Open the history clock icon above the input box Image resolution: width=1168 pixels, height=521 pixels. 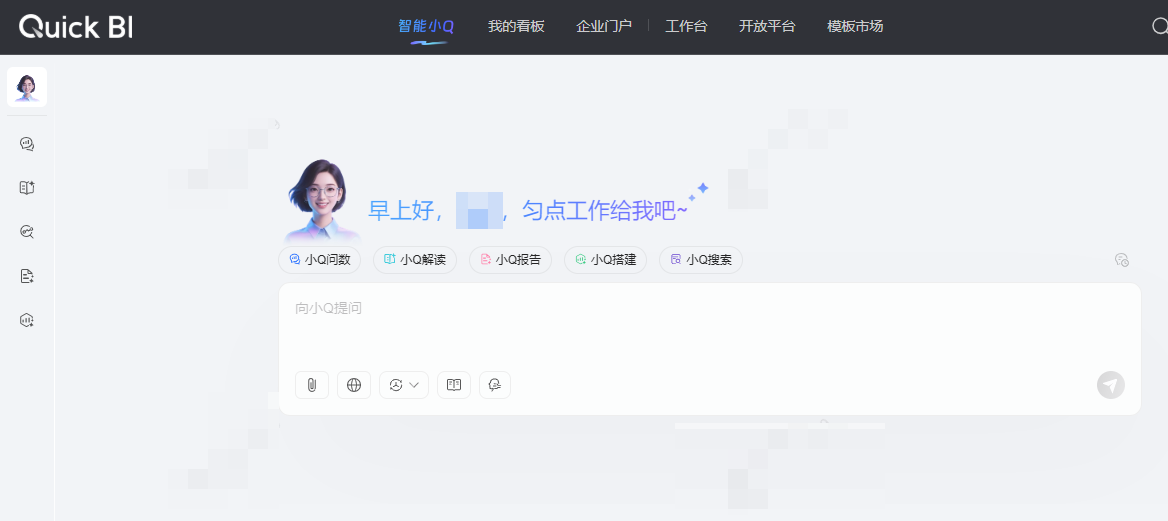pyautogui.click(x=1122, y=259)
